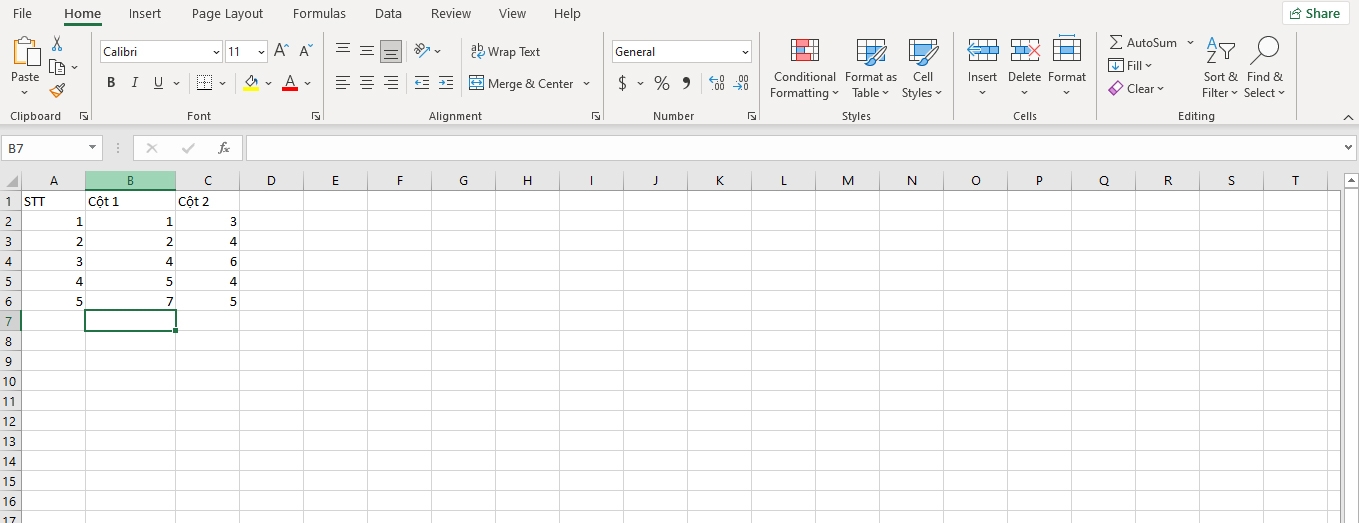Screen dimensions: 1359x523
Task: Click Merge & Center button
Action: tap(521, 83)
